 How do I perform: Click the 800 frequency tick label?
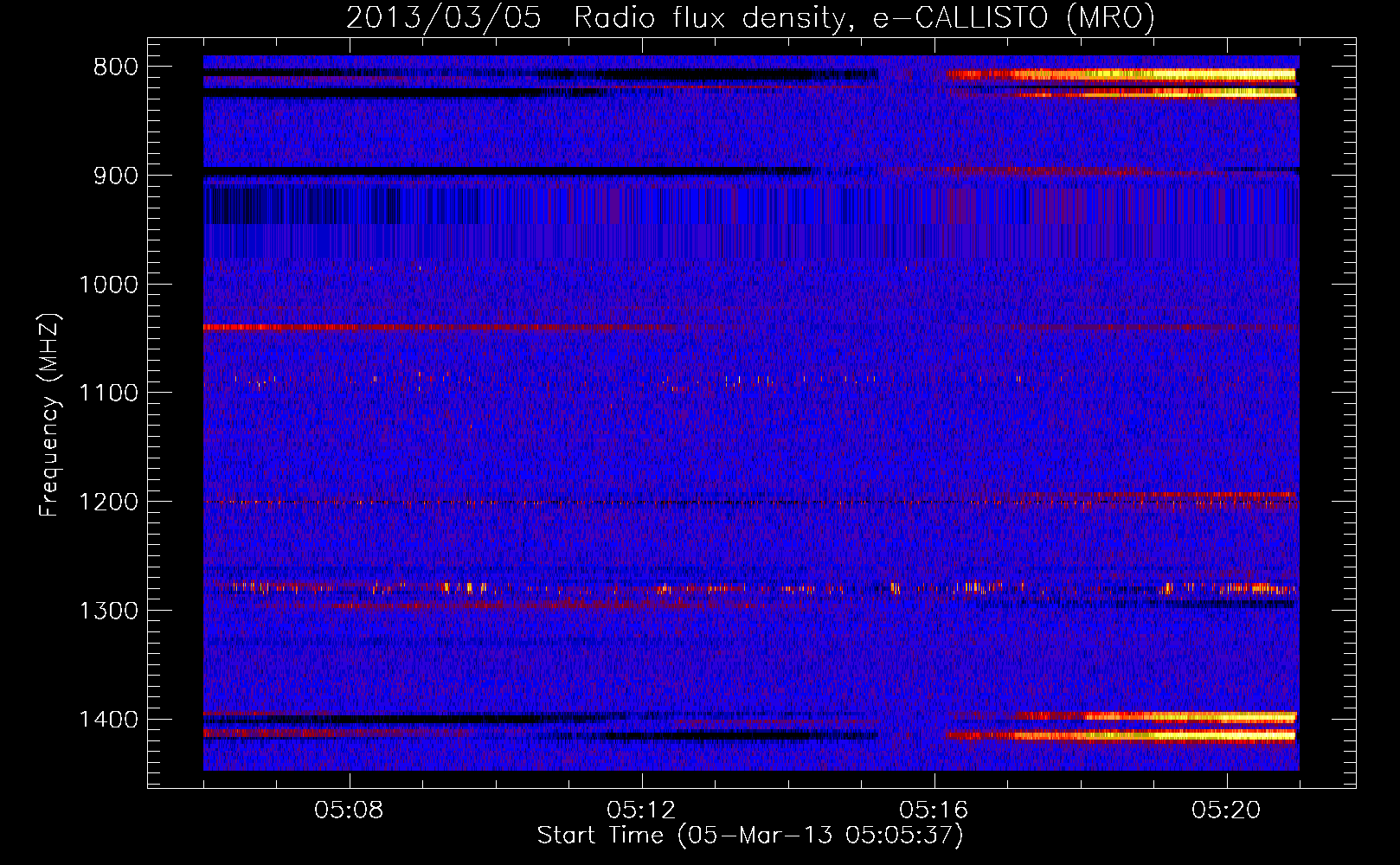click(115, 67)
